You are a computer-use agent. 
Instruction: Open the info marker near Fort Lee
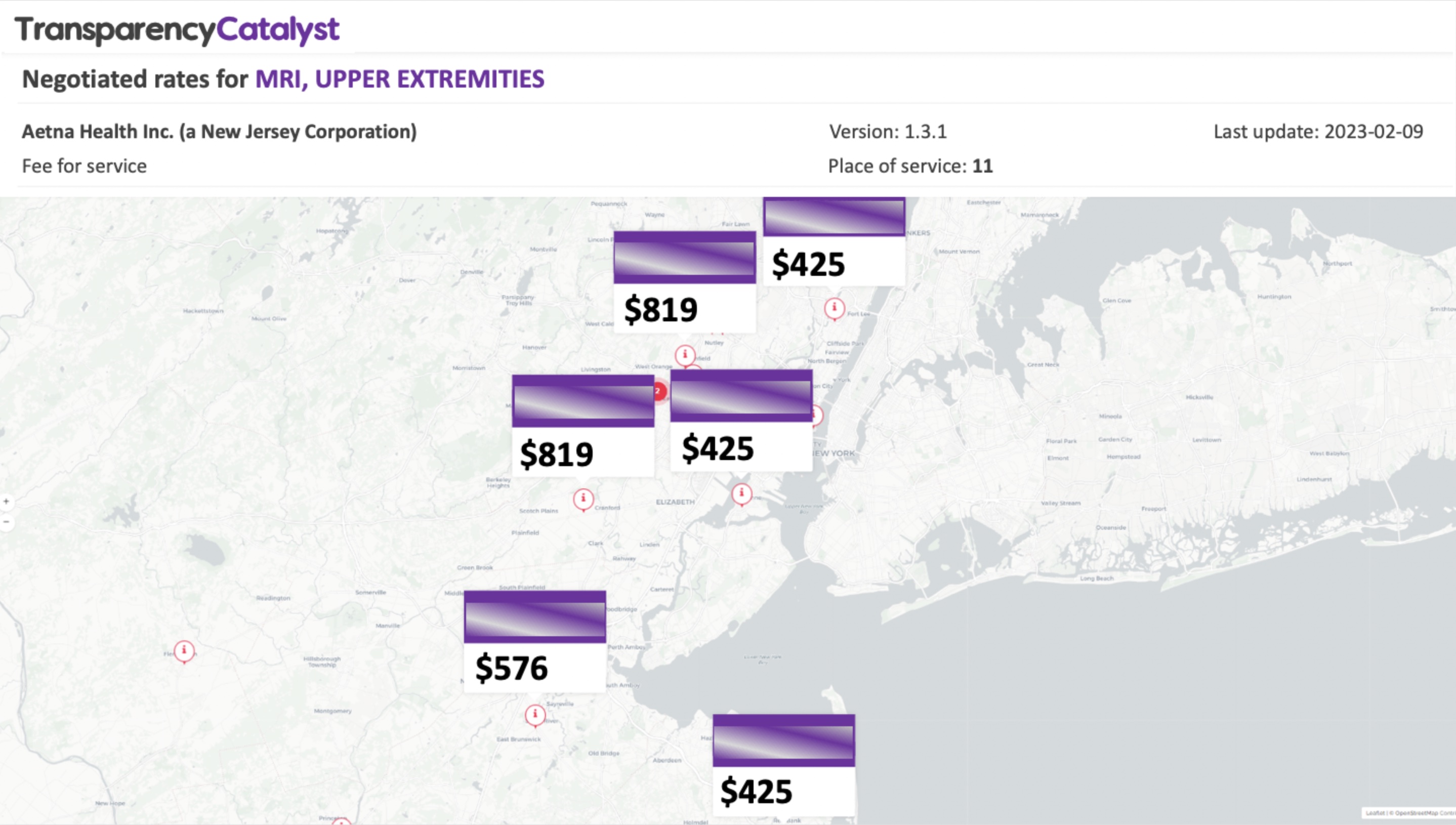[x=834, y=309]
